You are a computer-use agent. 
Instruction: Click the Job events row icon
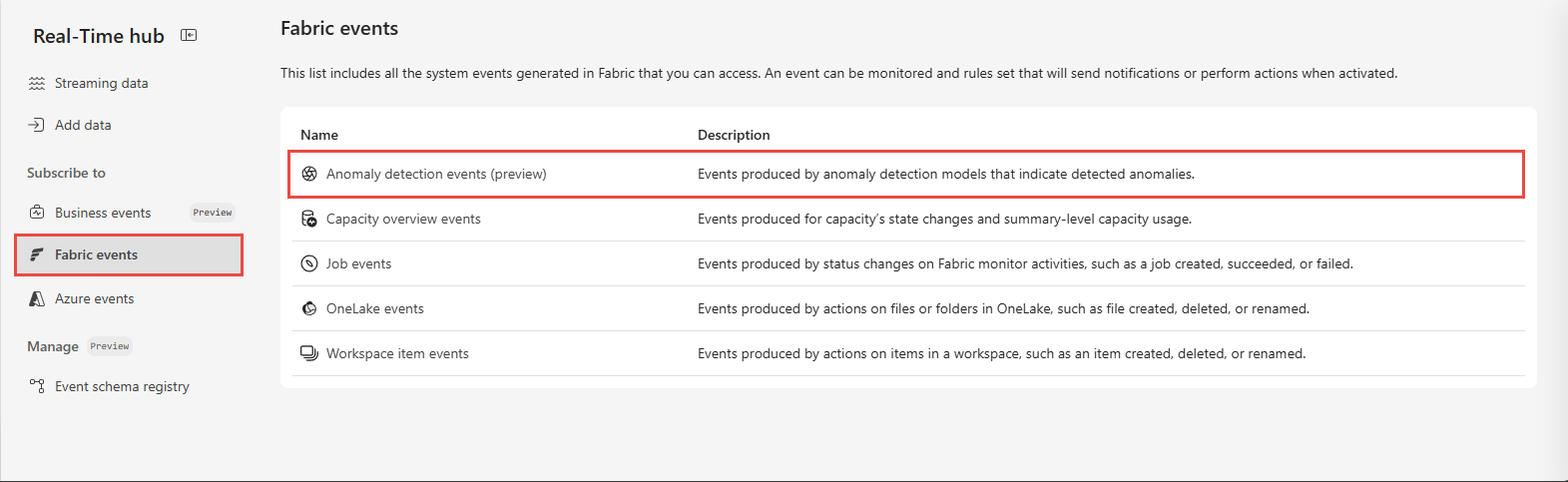tap(309, 263)
